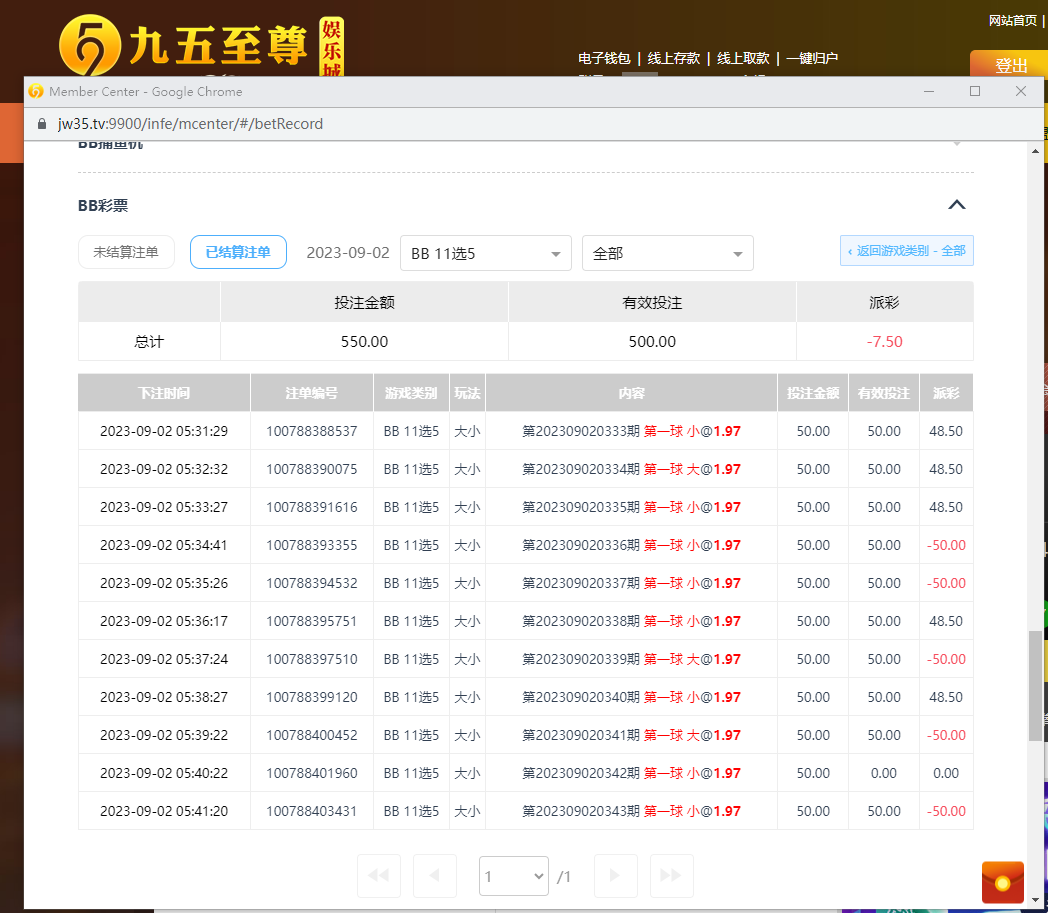Jump to the last page of records
The height and width of the screenshot is (913, 1048).
coord(671,876)
